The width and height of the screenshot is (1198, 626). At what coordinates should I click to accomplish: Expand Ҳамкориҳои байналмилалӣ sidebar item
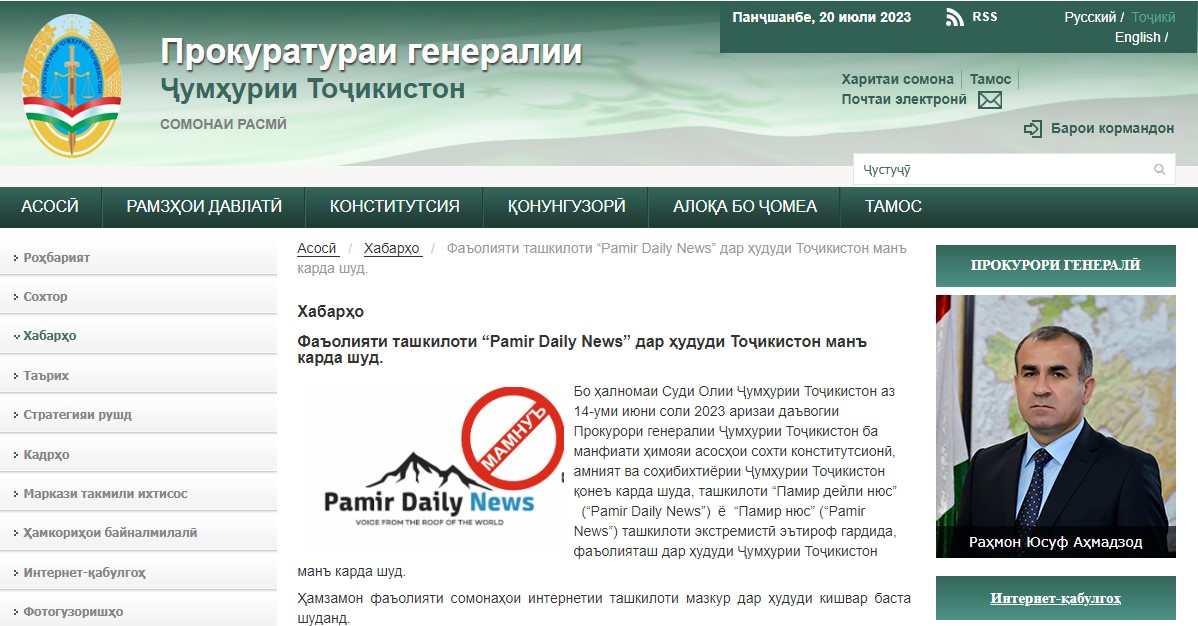(138, 533)
